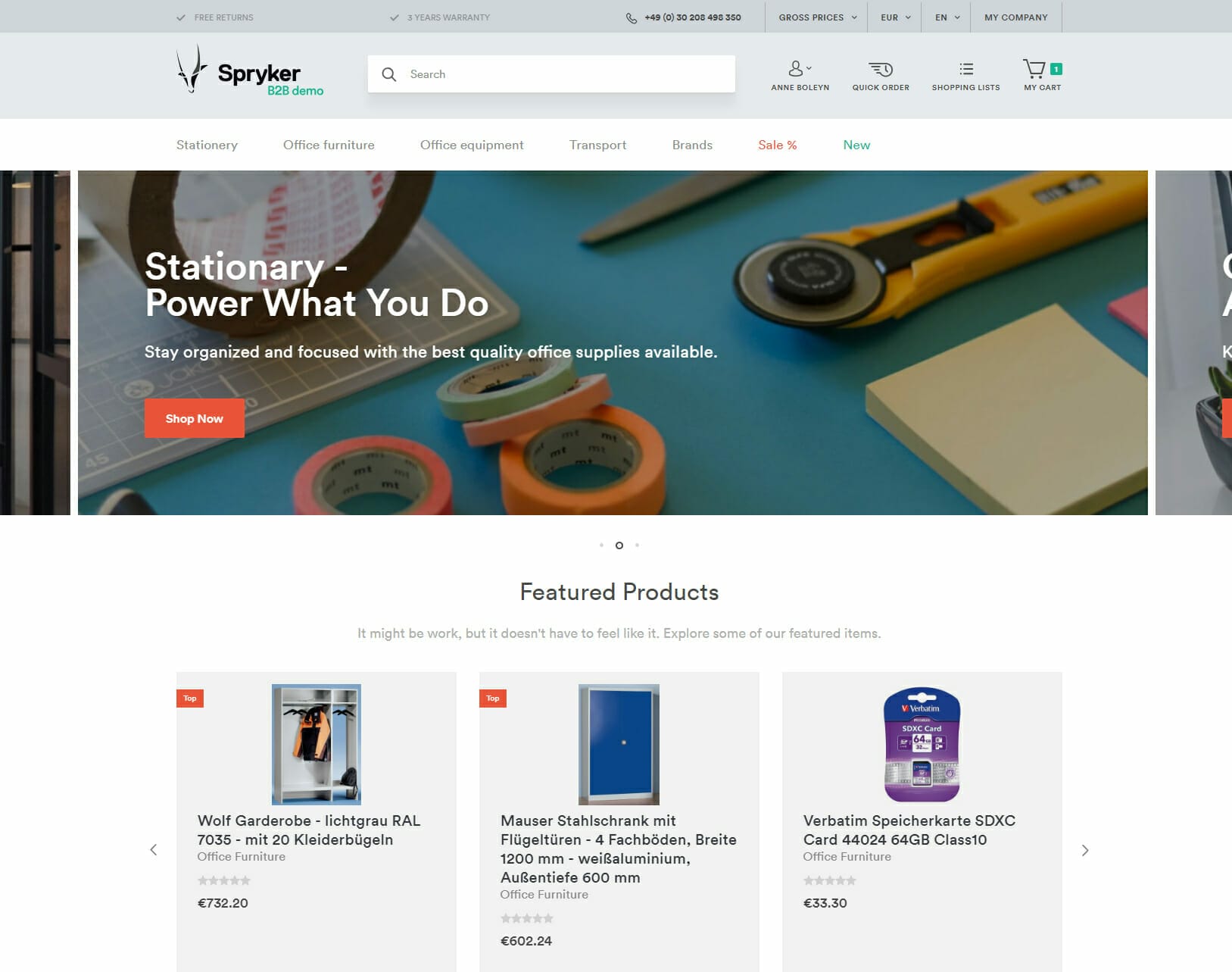The width and height of the screenshot is (1232, 972).
Task: Open the EUR currency dropdown
Action: coord(895,17)
